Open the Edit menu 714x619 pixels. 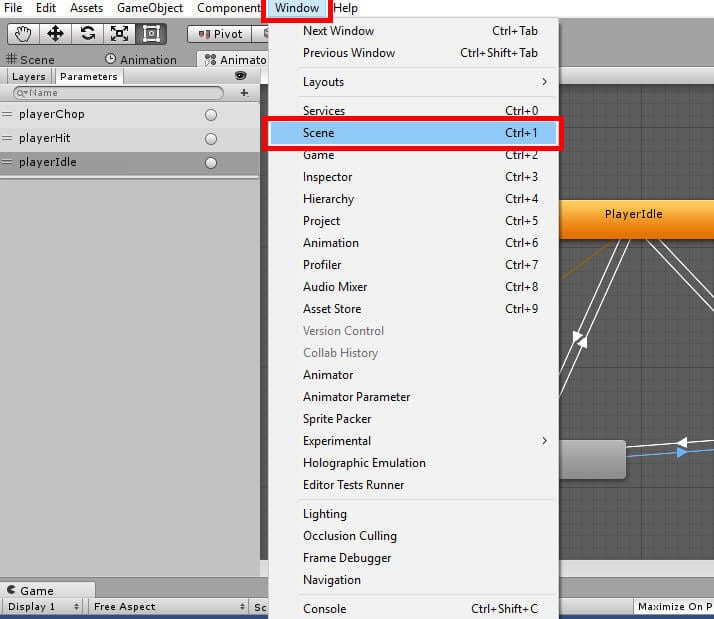pos(46,8)
